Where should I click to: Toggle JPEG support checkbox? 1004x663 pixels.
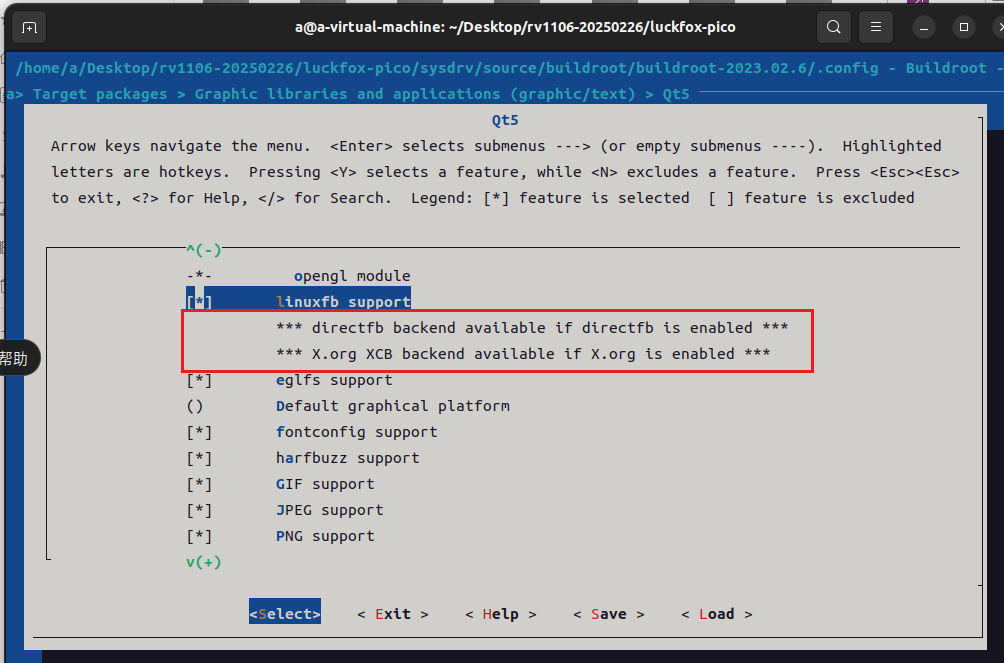(199, 510)
